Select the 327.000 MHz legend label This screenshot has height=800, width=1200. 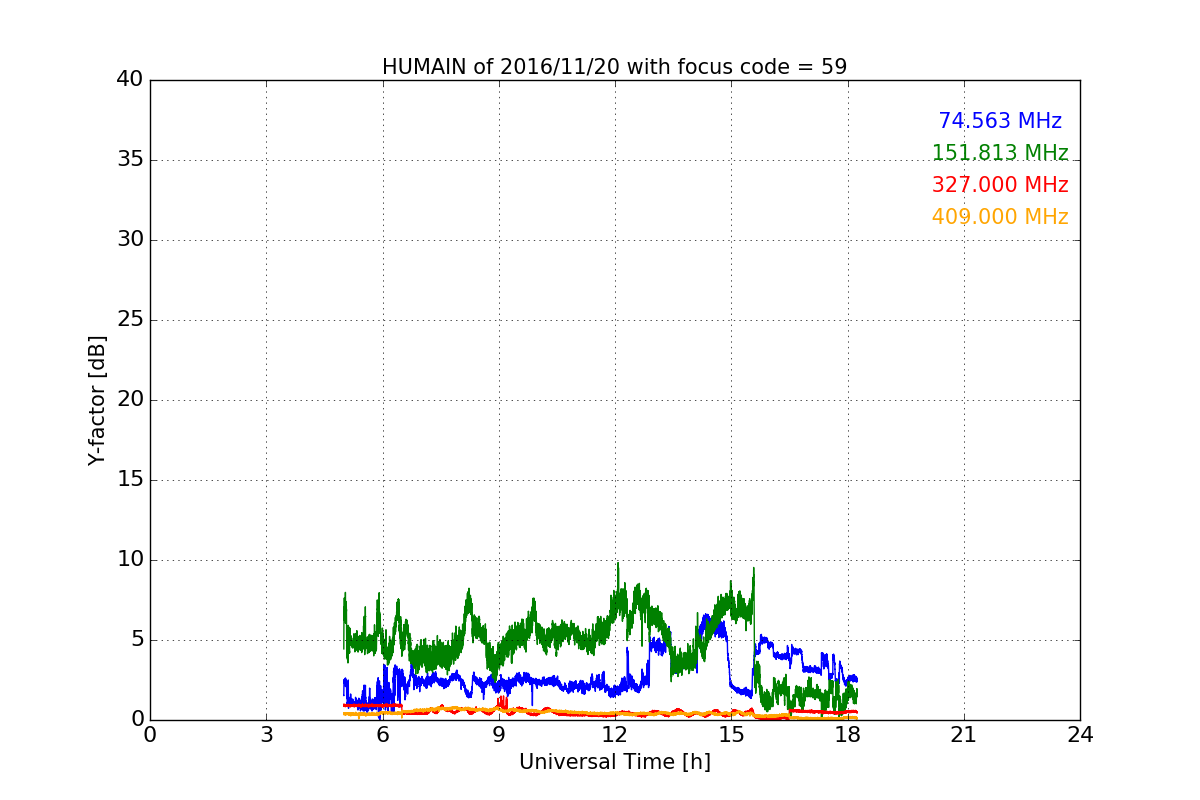pyautogui.click(x=1000, y=185)
